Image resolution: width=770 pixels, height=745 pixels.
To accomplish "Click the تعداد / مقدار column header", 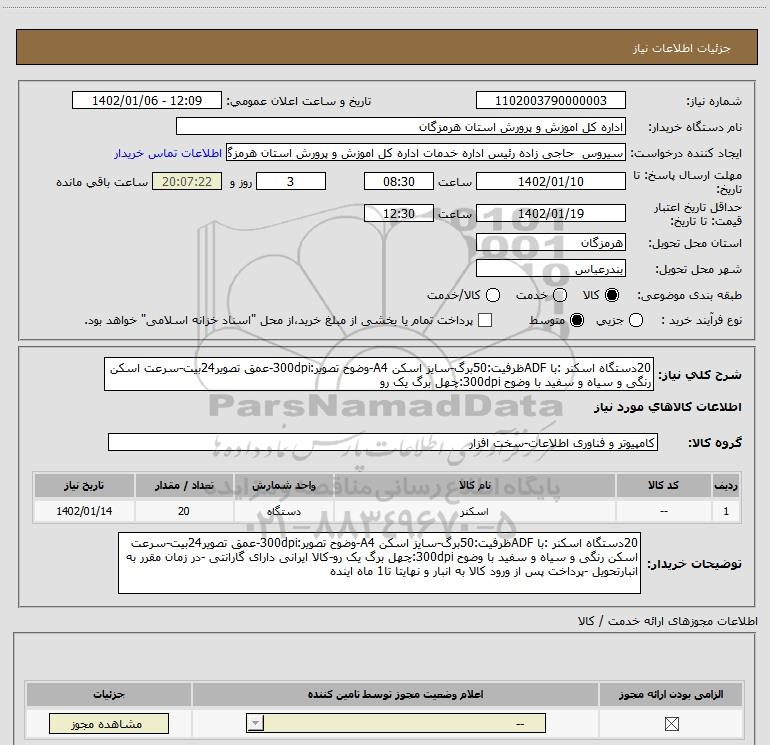I will [184, 485].
